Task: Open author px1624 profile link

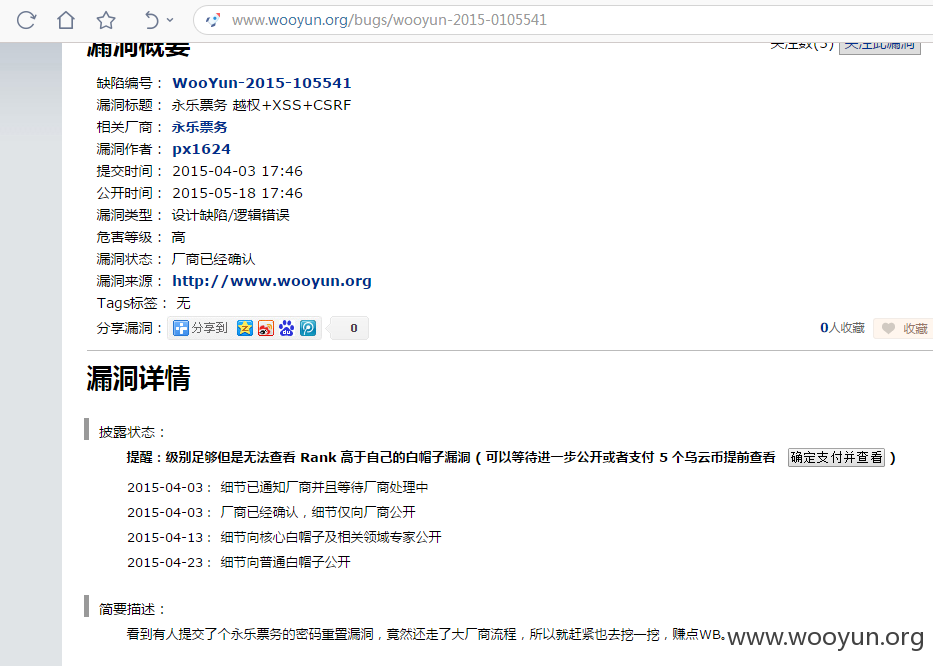Action: (201, 149)
